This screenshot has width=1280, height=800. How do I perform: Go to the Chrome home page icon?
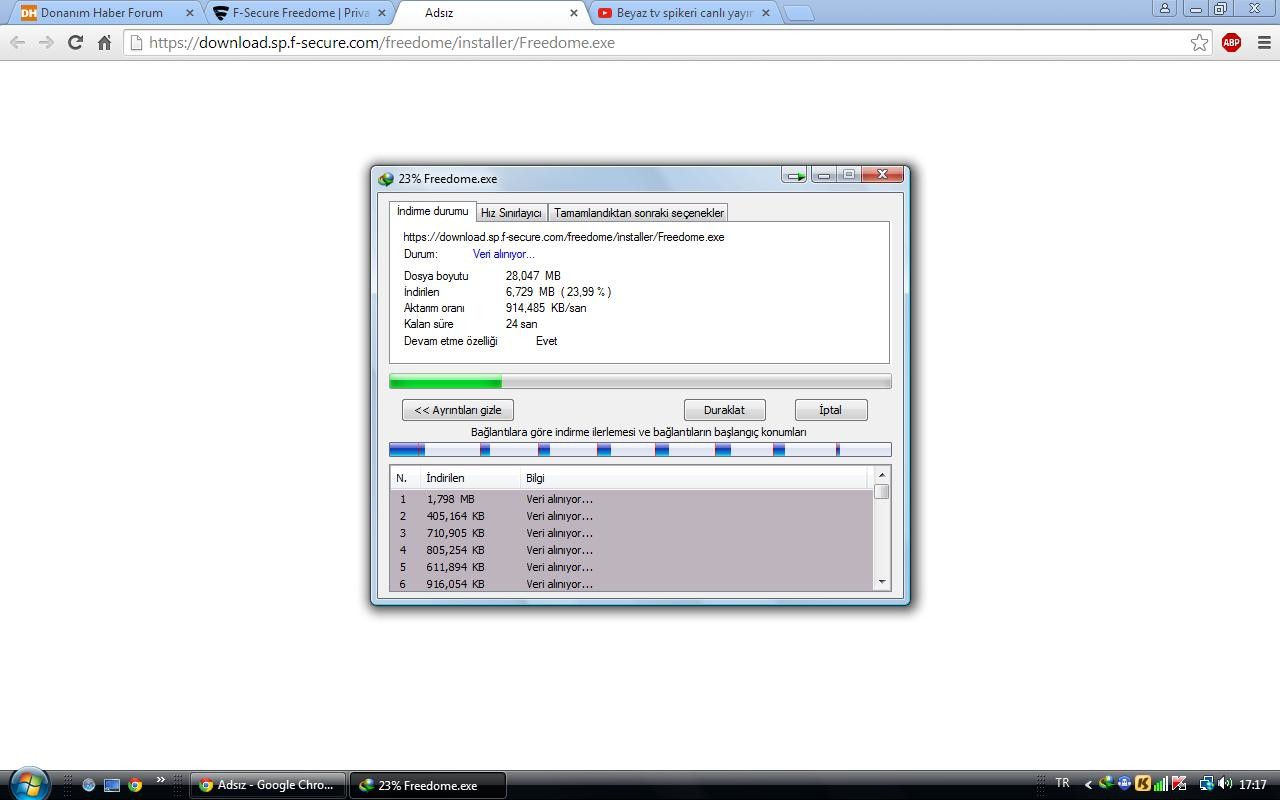point(104,42)
